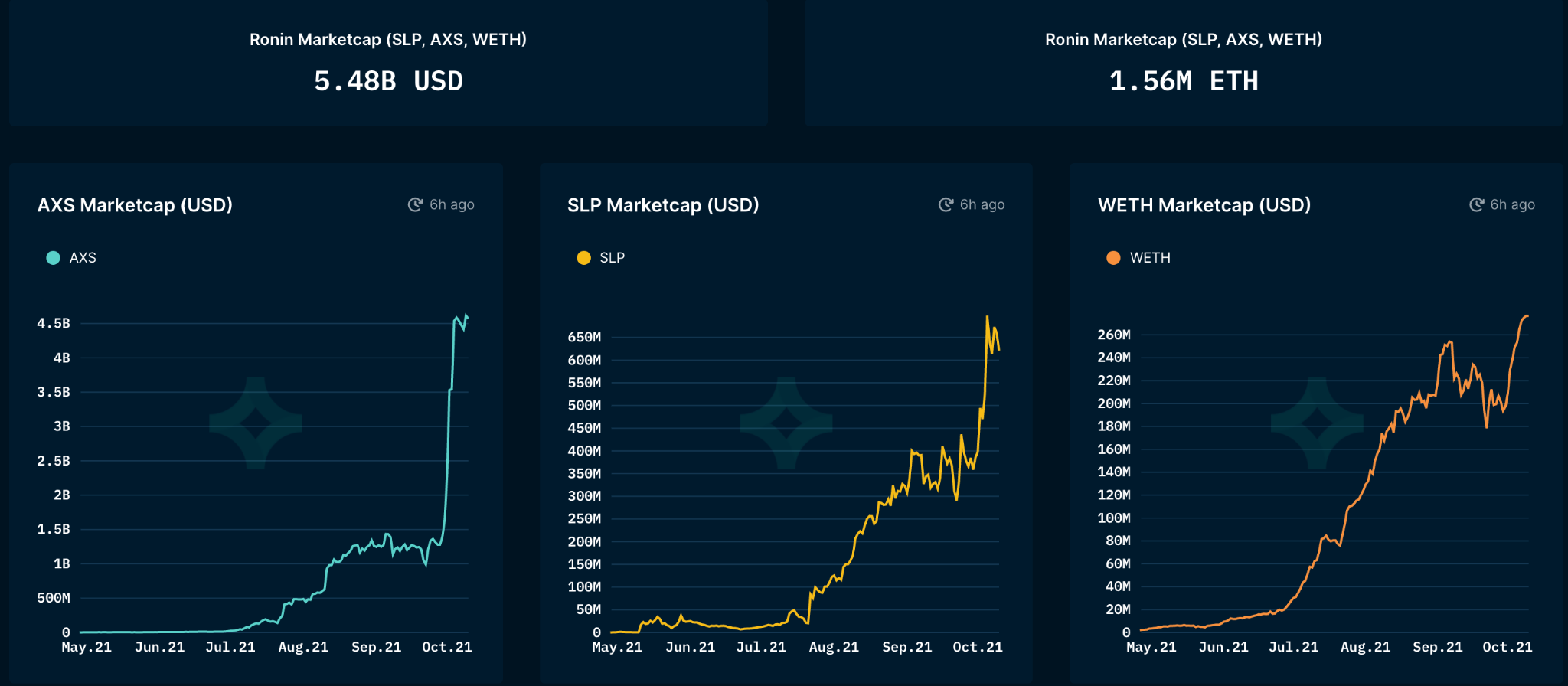1568x686 pixels.
Task: Click Jun.21 on the SLP chart x-axis
Action: pyautogui.click(x=691, y=647)
